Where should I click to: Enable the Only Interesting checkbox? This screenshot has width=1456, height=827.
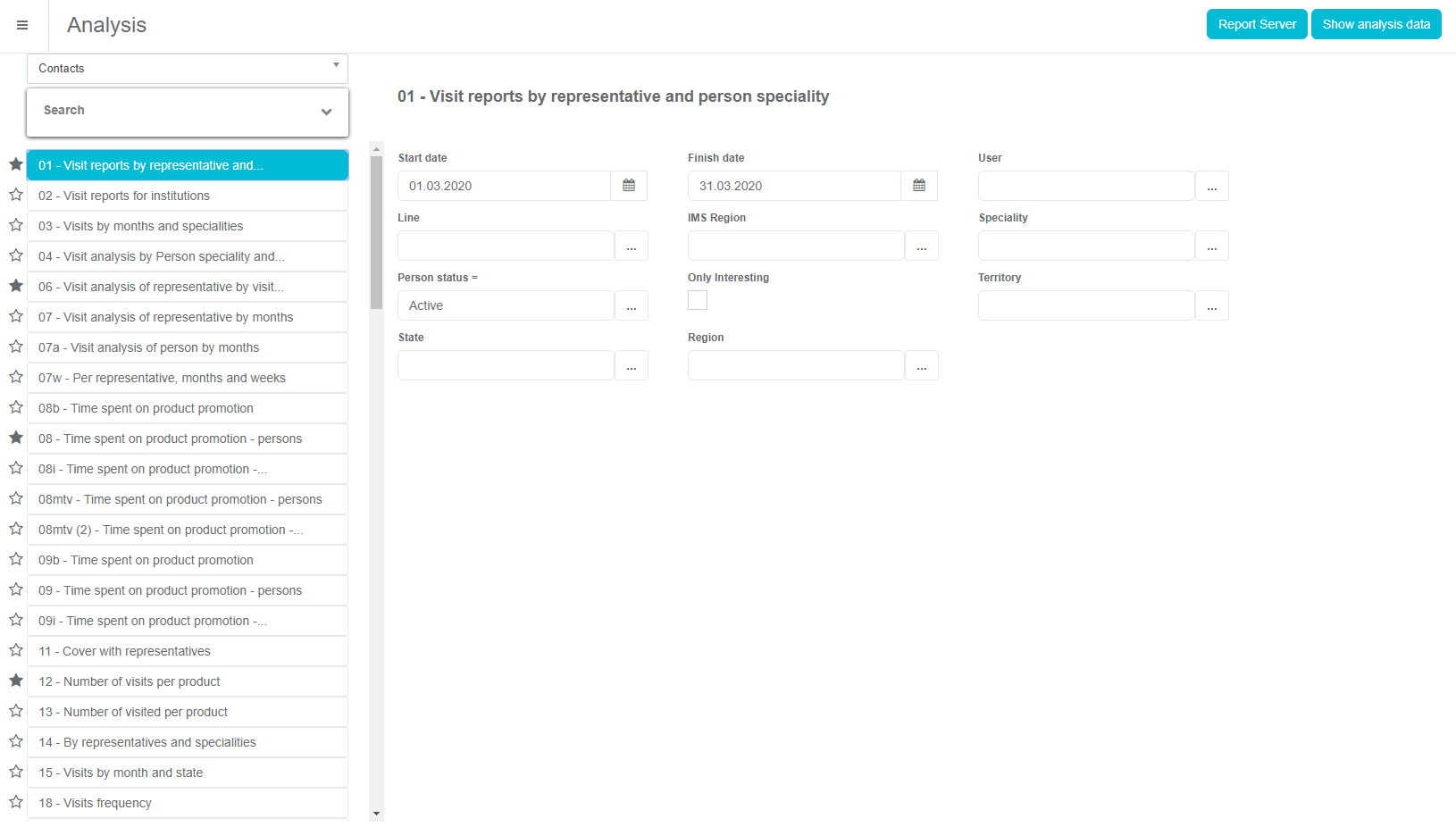tap(698, 300)
